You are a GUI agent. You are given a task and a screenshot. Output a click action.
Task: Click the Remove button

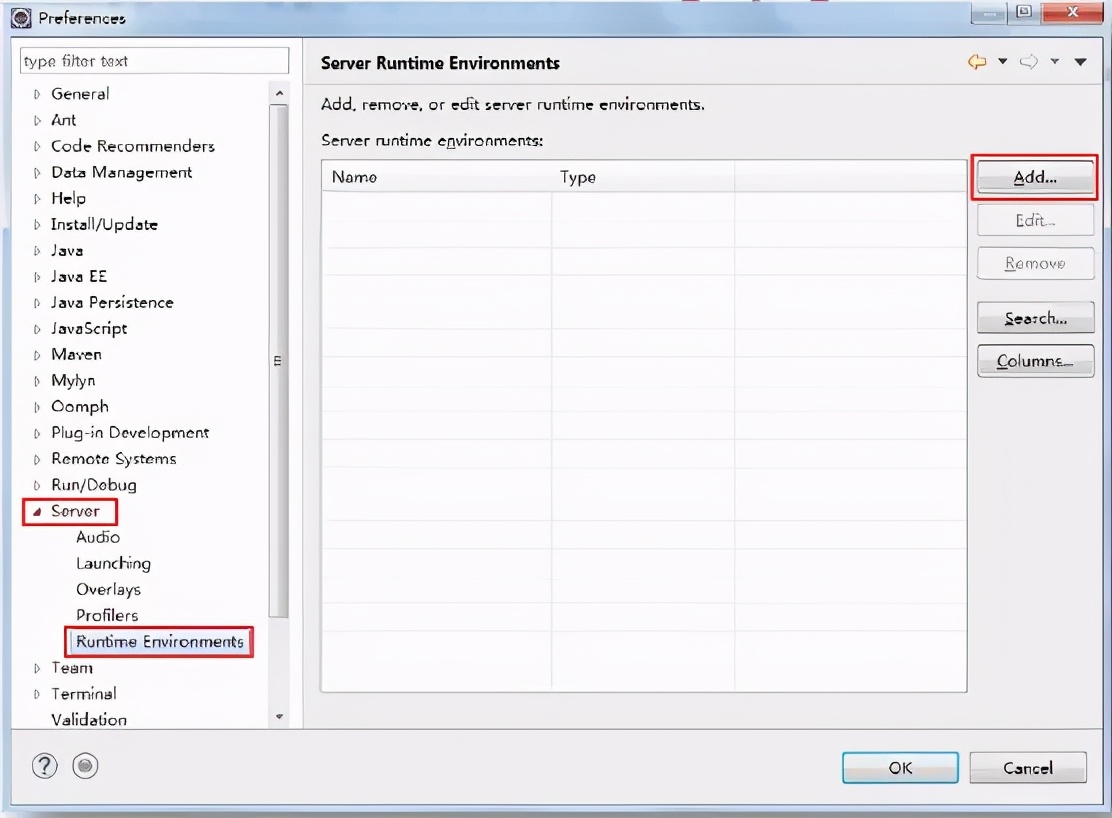(x=1035, y=263)
